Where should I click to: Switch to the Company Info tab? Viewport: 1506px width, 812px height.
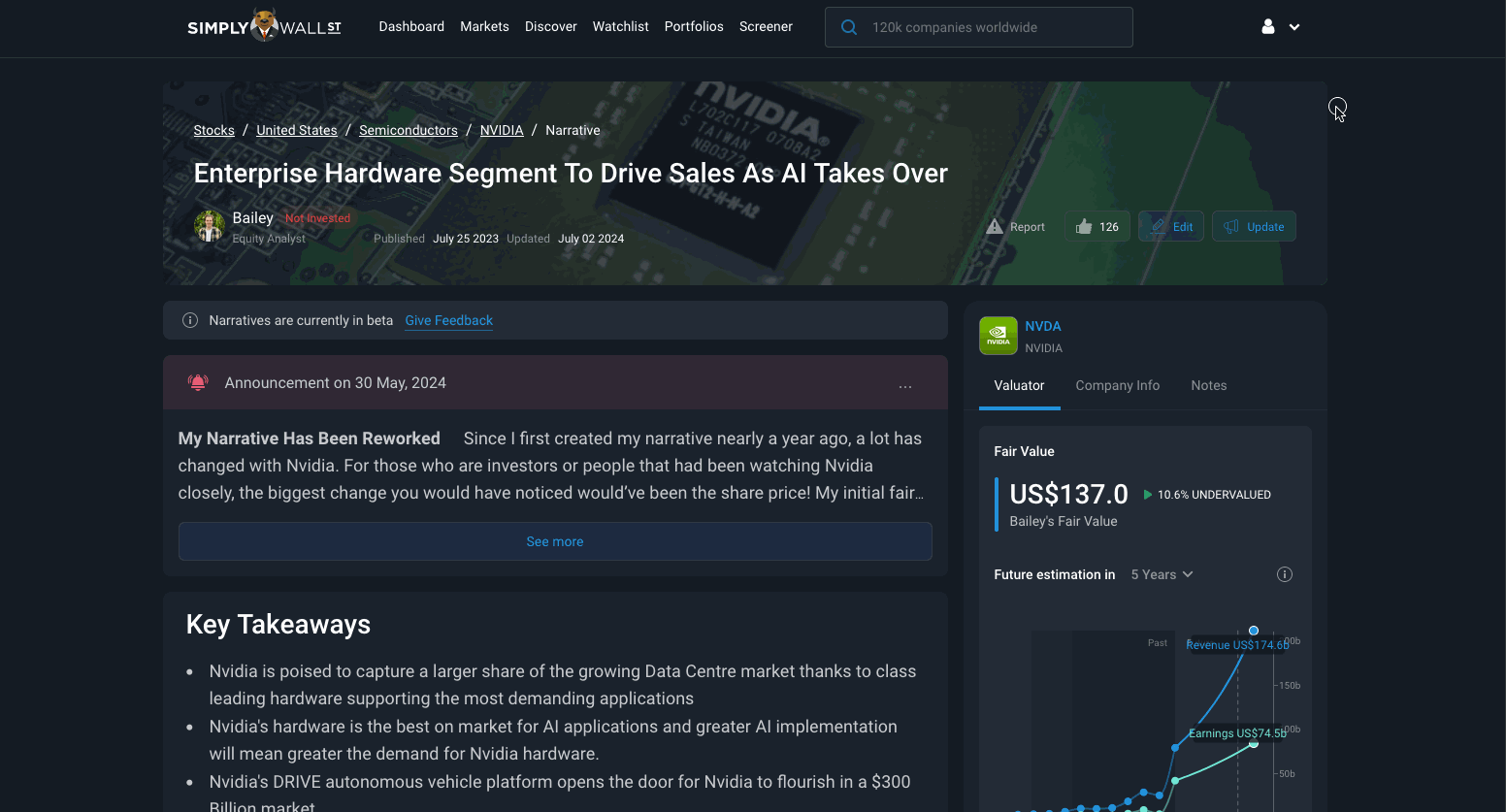1118,386
